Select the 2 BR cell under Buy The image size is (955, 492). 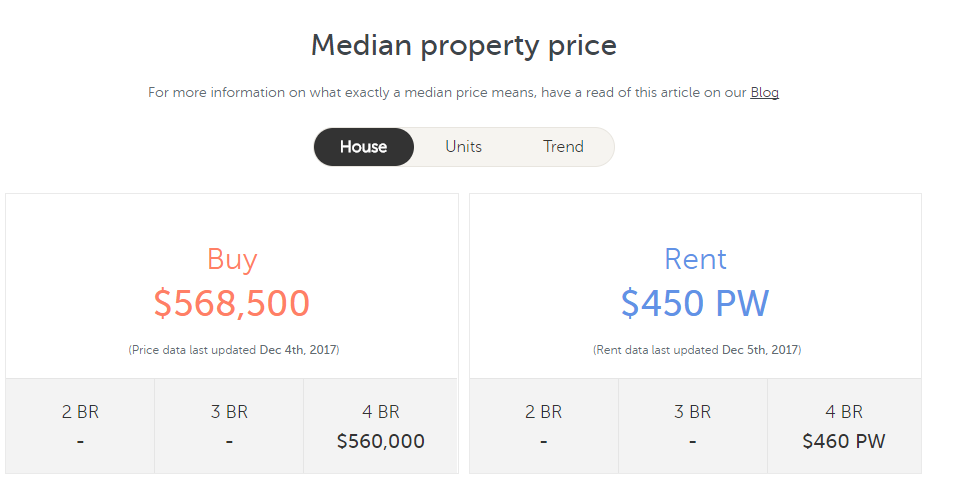click(x=80, y=426)
